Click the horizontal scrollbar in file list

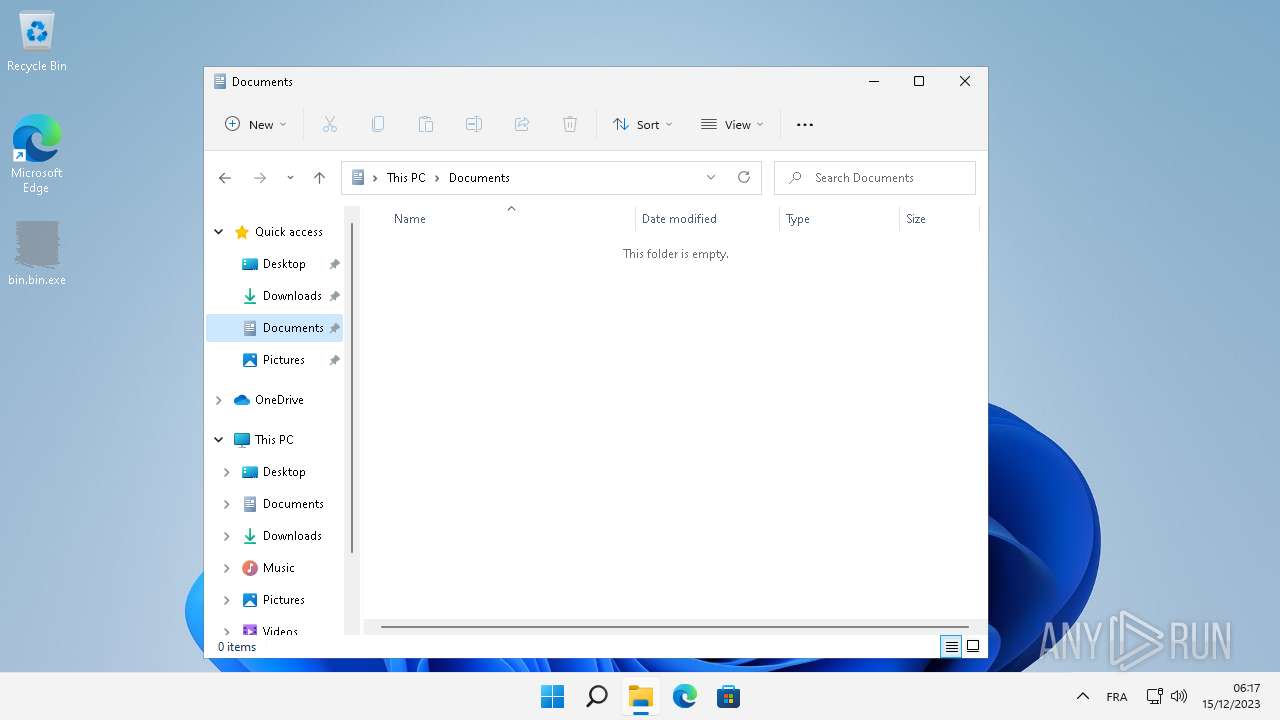[675, 627]
